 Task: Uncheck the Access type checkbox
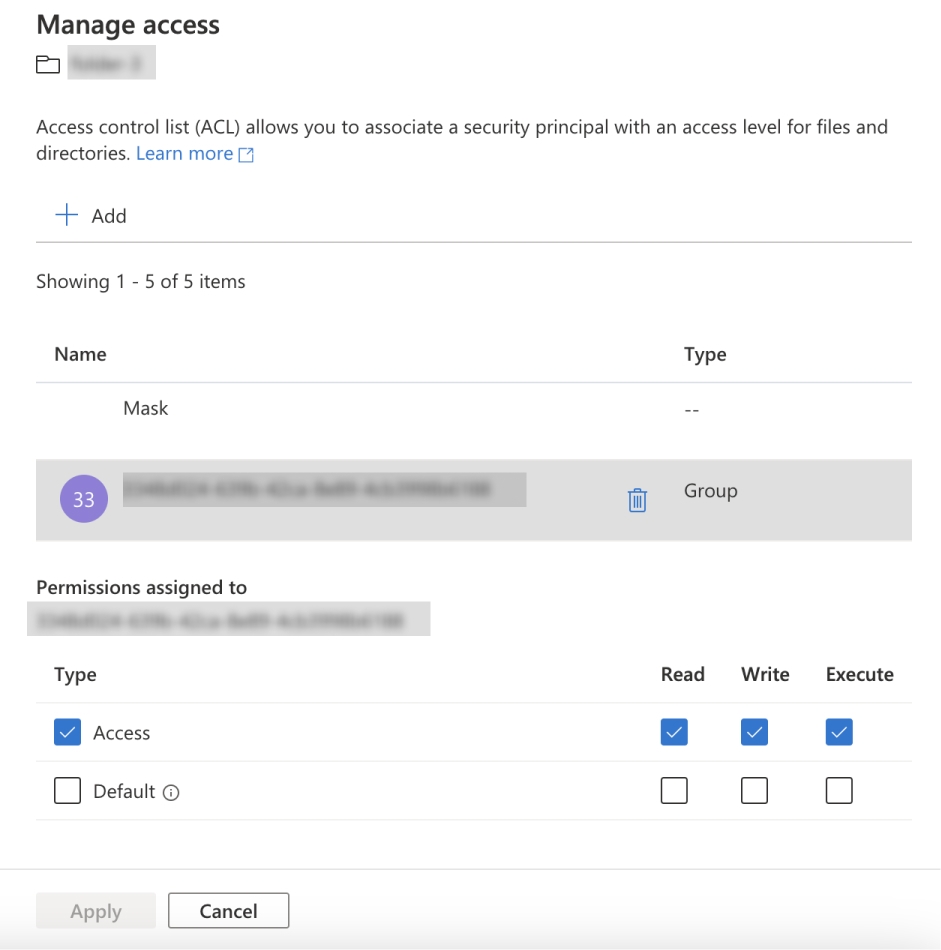67,733
